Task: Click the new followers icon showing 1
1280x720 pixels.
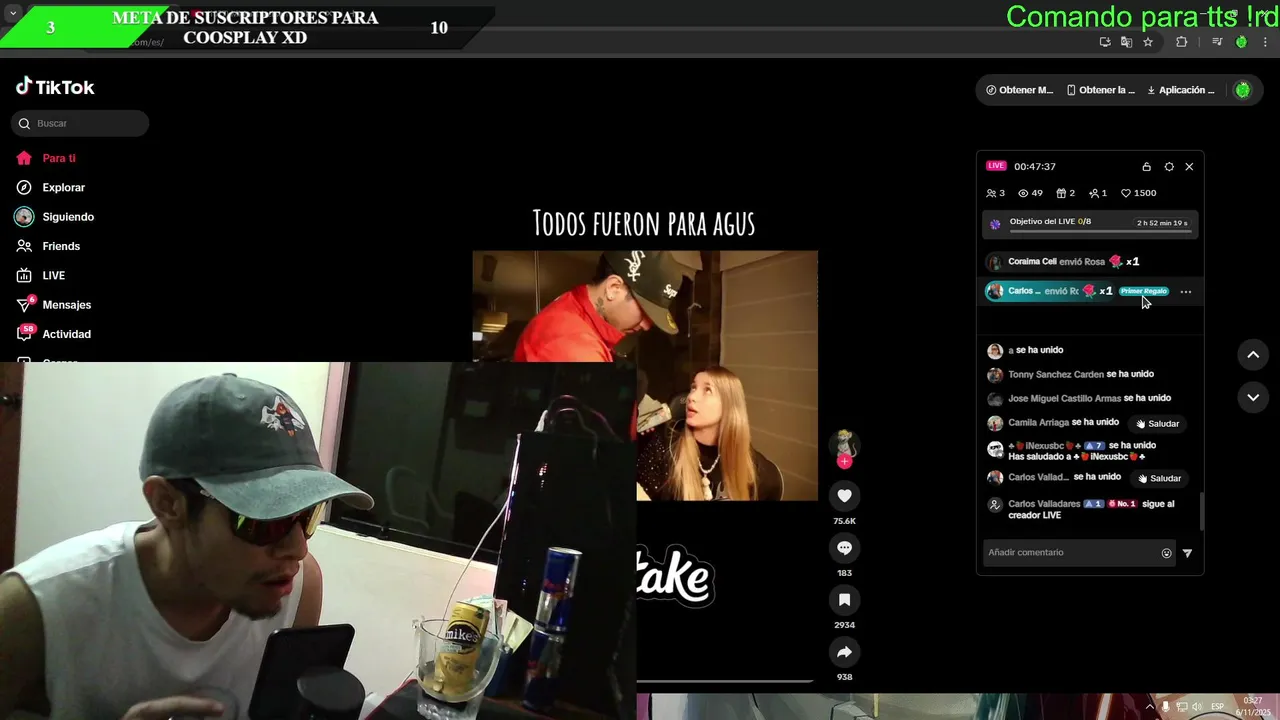Action: coord(1098,193)
